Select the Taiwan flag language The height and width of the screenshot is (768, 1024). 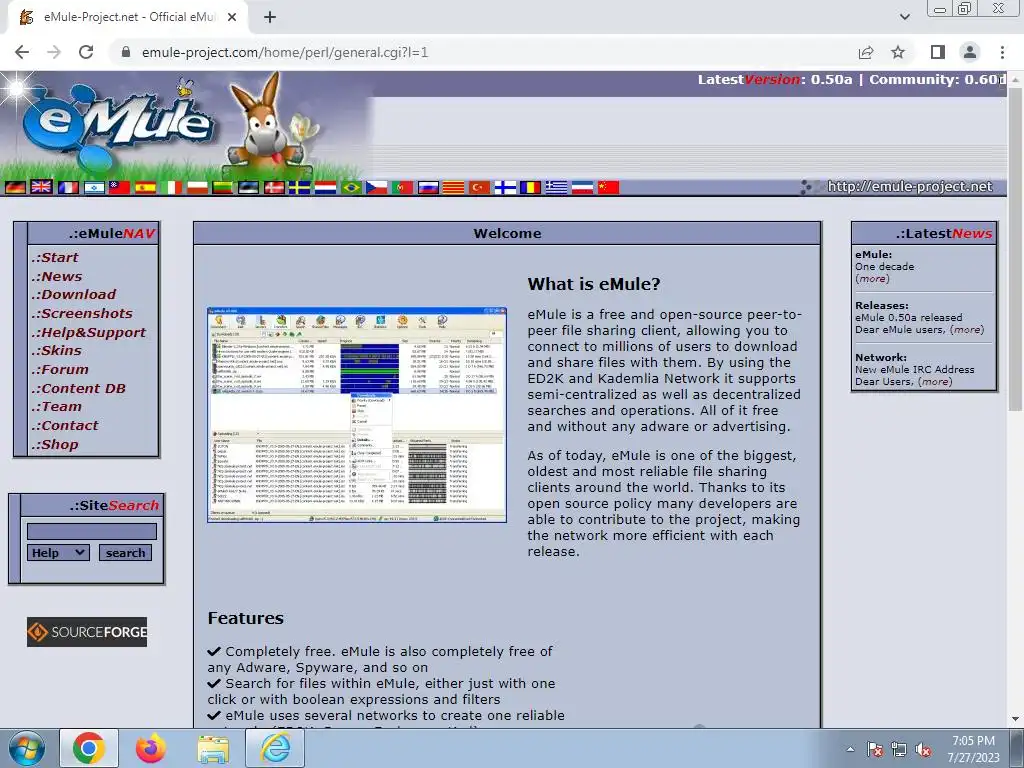pyautogui.click(x=120, y=187)
